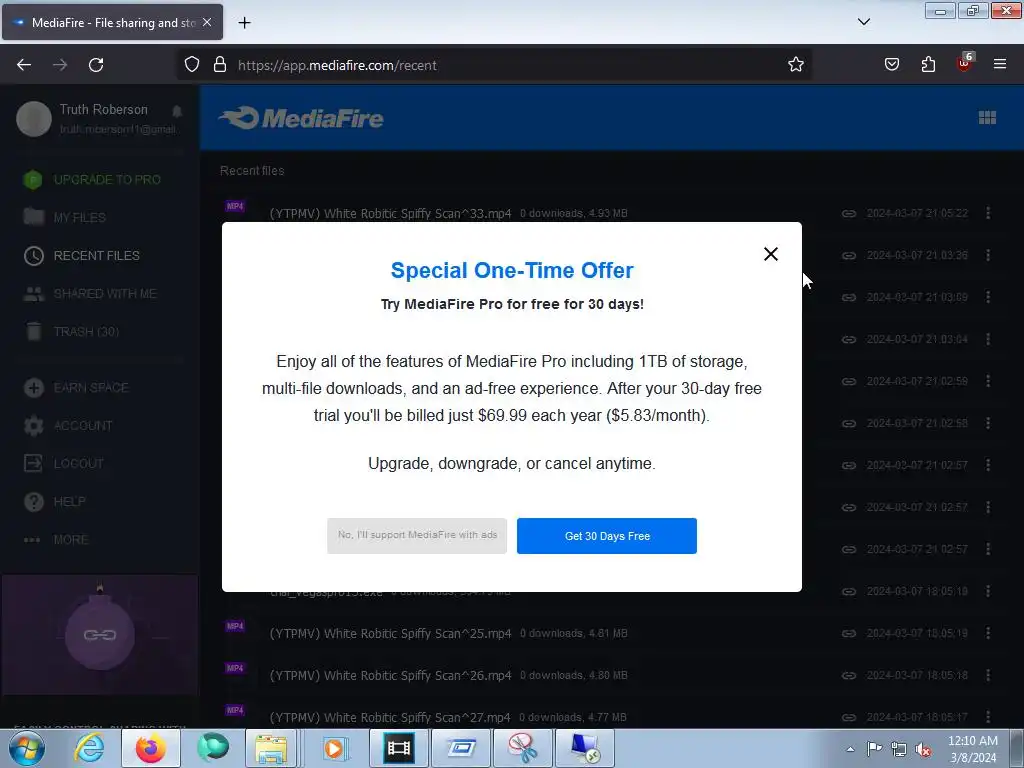The height and width of the screenshot is (768, 1024).
Task: Reload the MediaFire page
Action: pyautogui.click(x=96, y=65)
